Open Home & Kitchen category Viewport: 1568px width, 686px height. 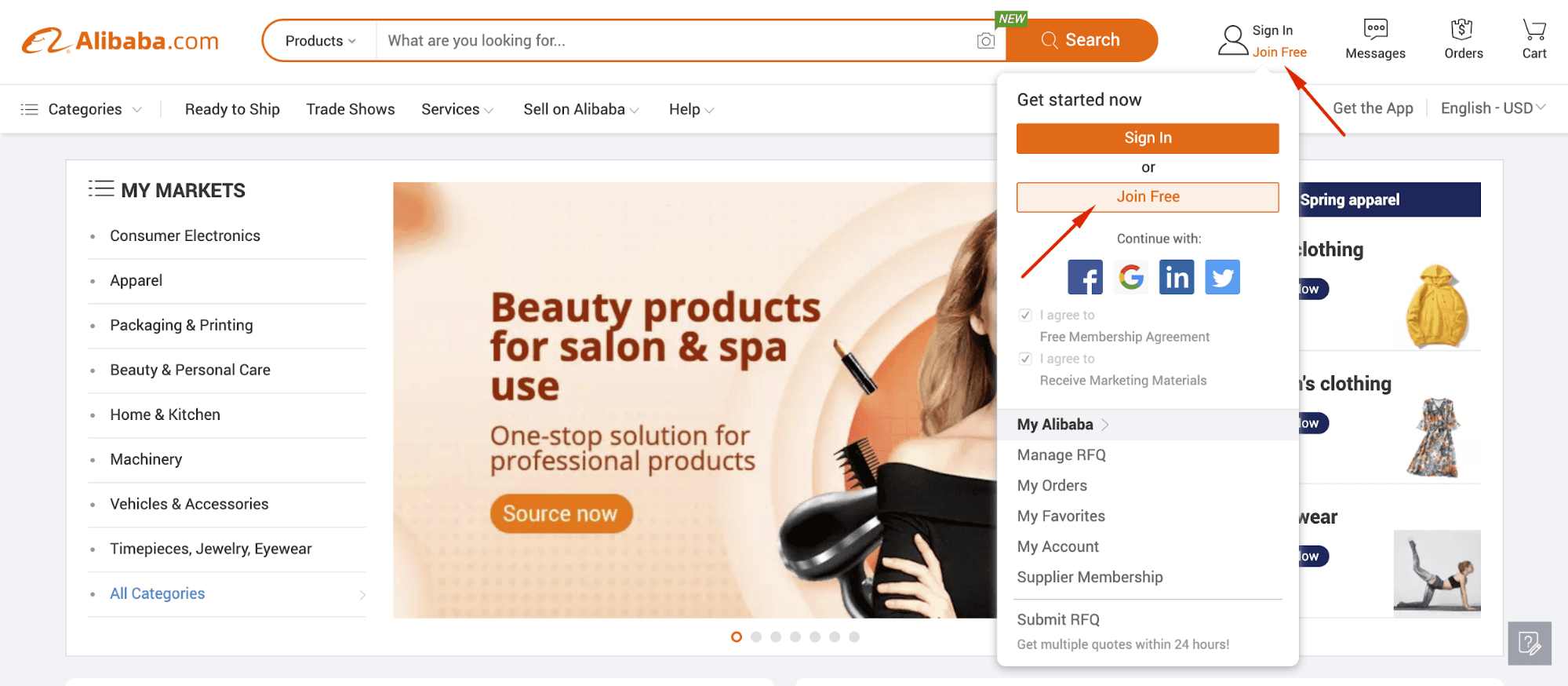(x=165, y=415)
